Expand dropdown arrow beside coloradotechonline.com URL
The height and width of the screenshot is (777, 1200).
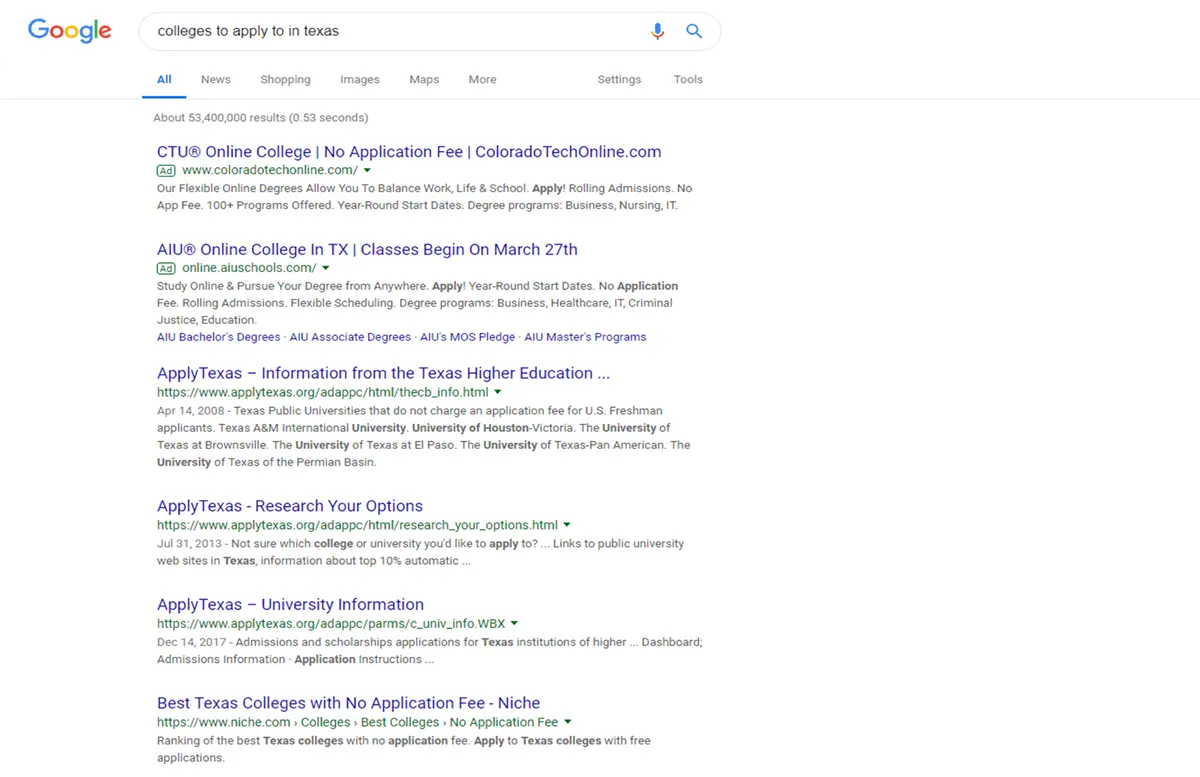pyautogui.click(x=367, y=171)
